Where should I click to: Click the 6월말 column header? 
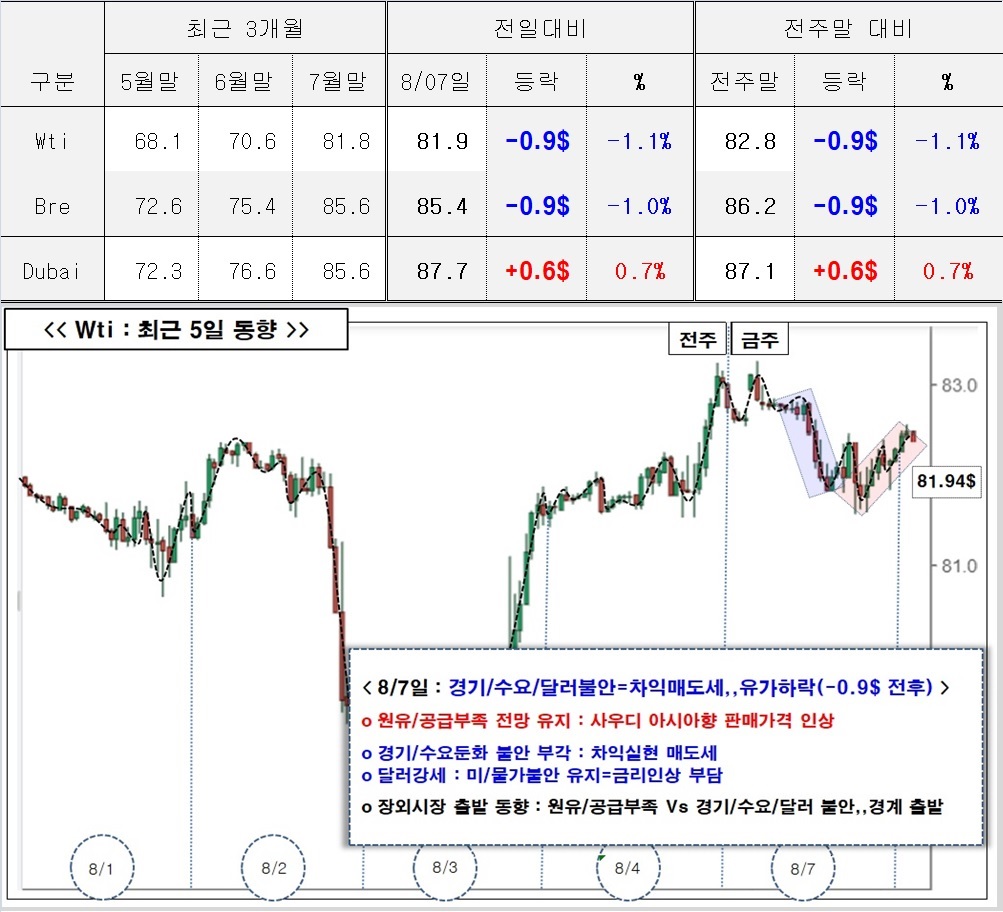click(x=244, y=81)
